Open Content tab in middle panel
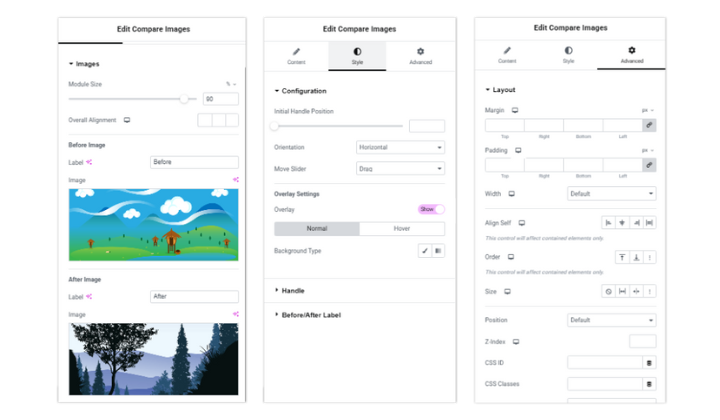The height and width of the screenshot is (420, 720). [296, 56]
